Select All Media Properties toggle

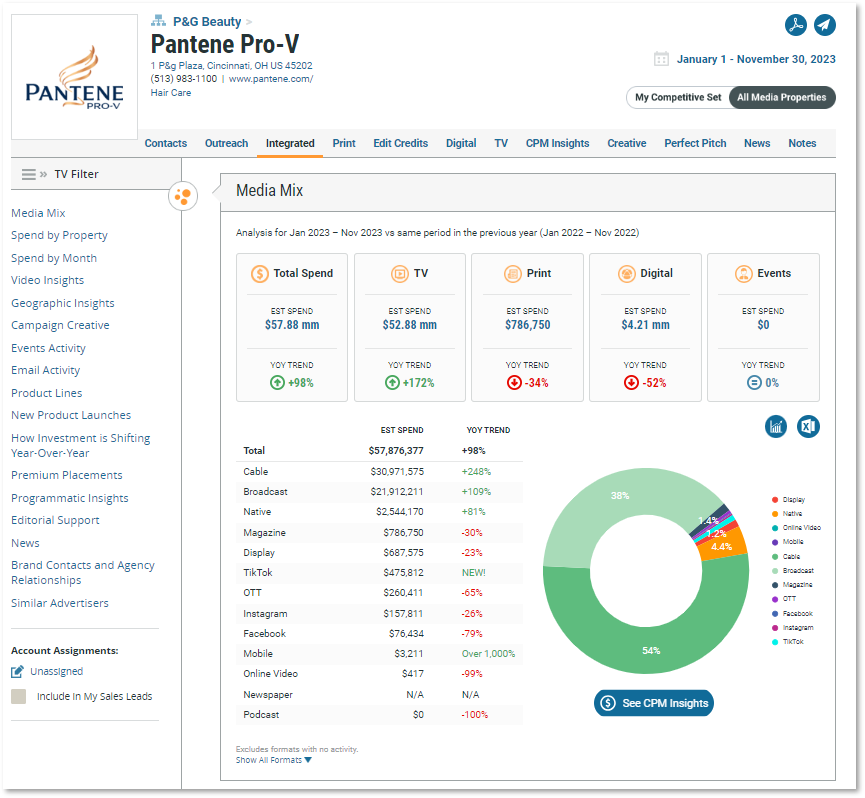click(782, 98)
